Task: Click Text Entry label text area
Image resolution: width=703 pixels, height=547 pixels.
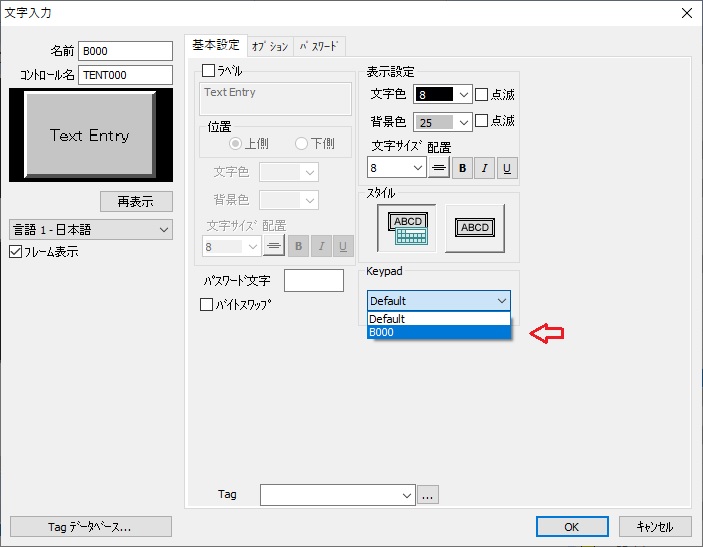Action: (x=275, y=99)
